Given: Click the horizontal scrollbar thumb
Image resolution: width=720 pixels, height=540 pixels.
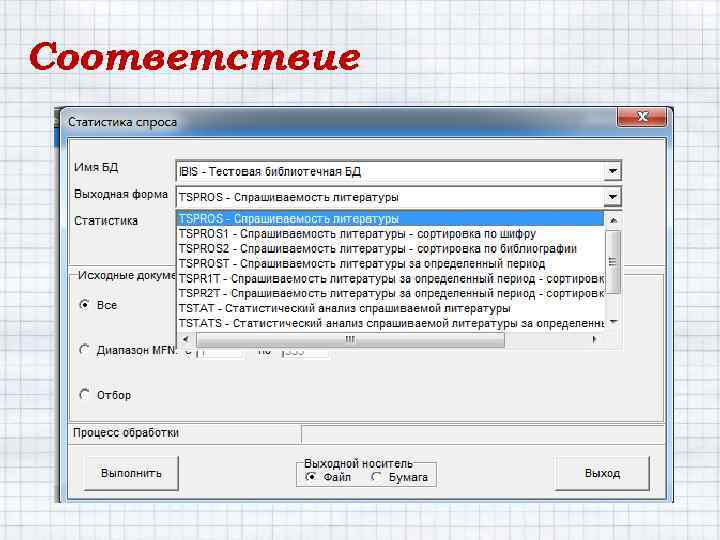Looking at the screenshot, I should 350,340.
